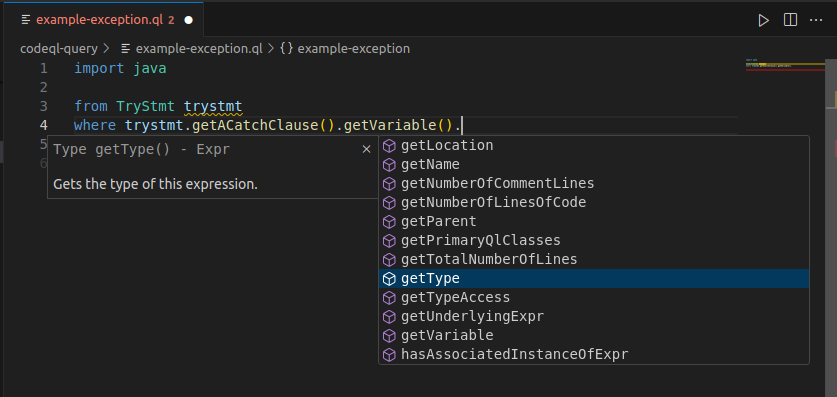Click the minimap code overview
The height and width of the screenshot is (397, 837).
[785, 66]
